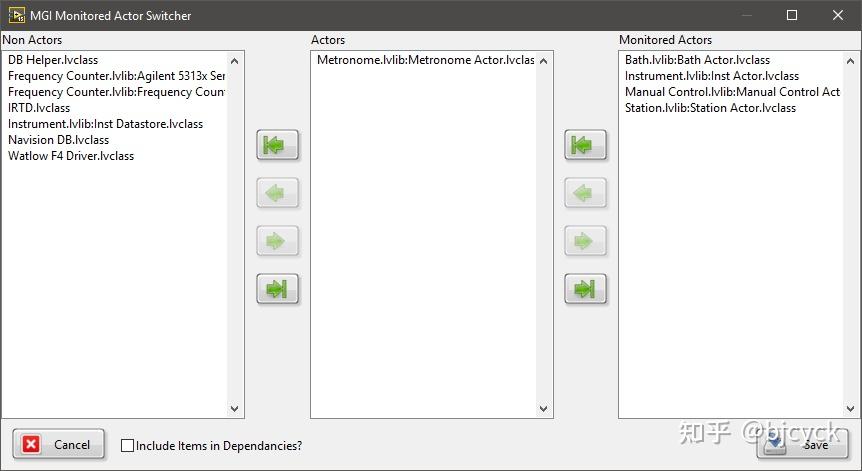Click the Save button
Screen dimensions: 862x471
(802, 444)
